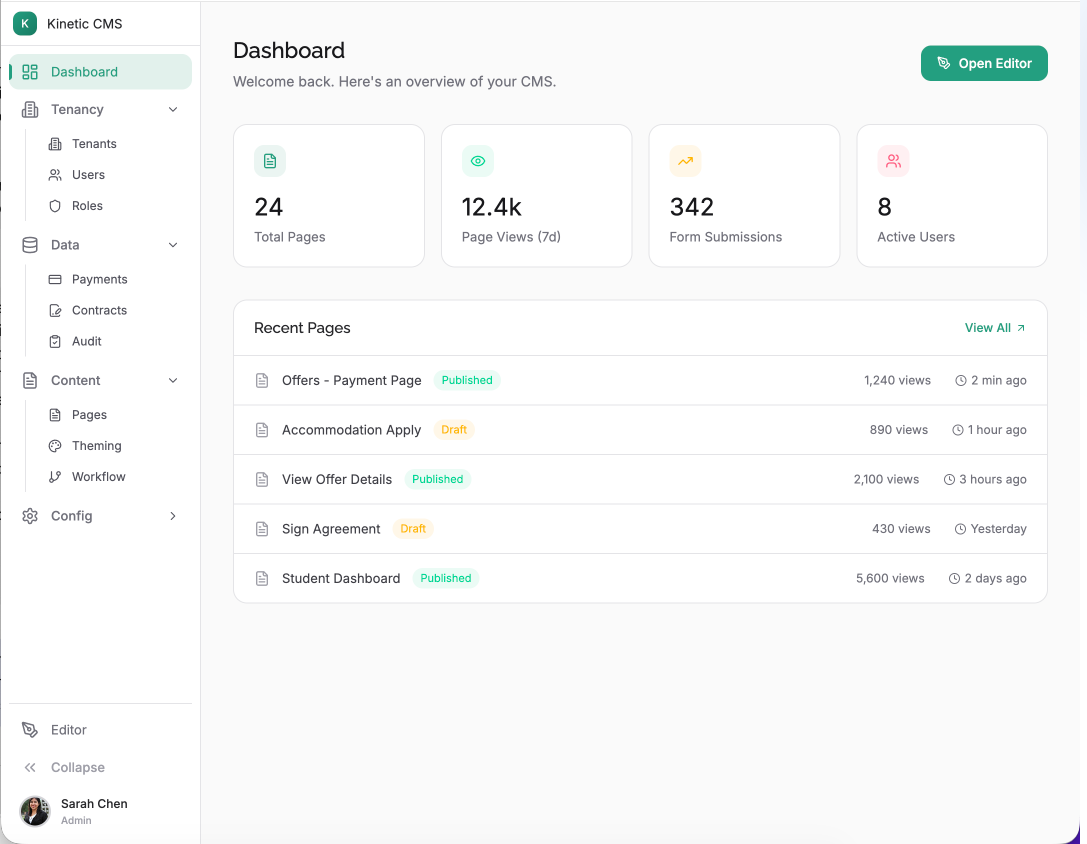
Task: Click the Tenants building icon
Action: click(x=55, y=144)
